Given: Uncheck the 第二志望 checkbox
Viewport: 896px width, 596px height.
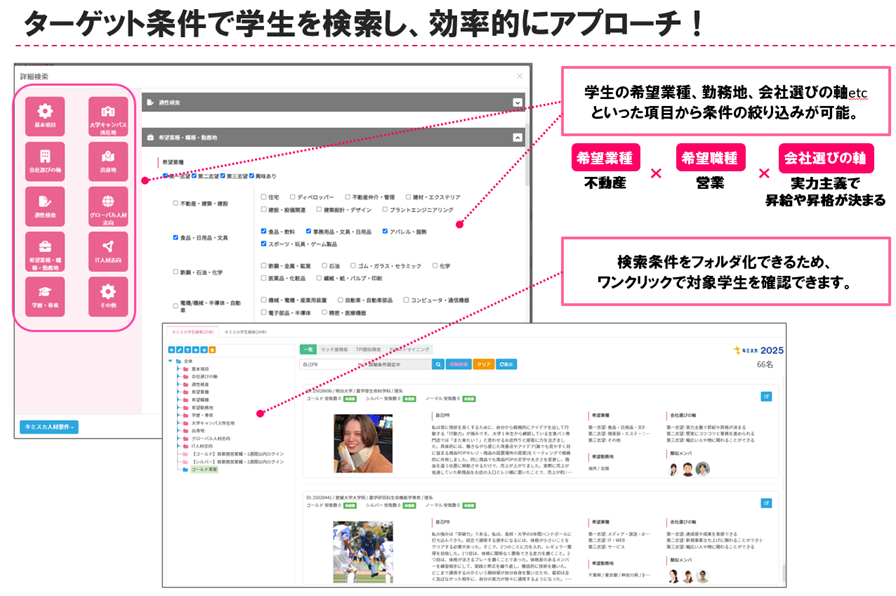Looking at the screenshot, I should pyautogui.click(x=194, y=176).
